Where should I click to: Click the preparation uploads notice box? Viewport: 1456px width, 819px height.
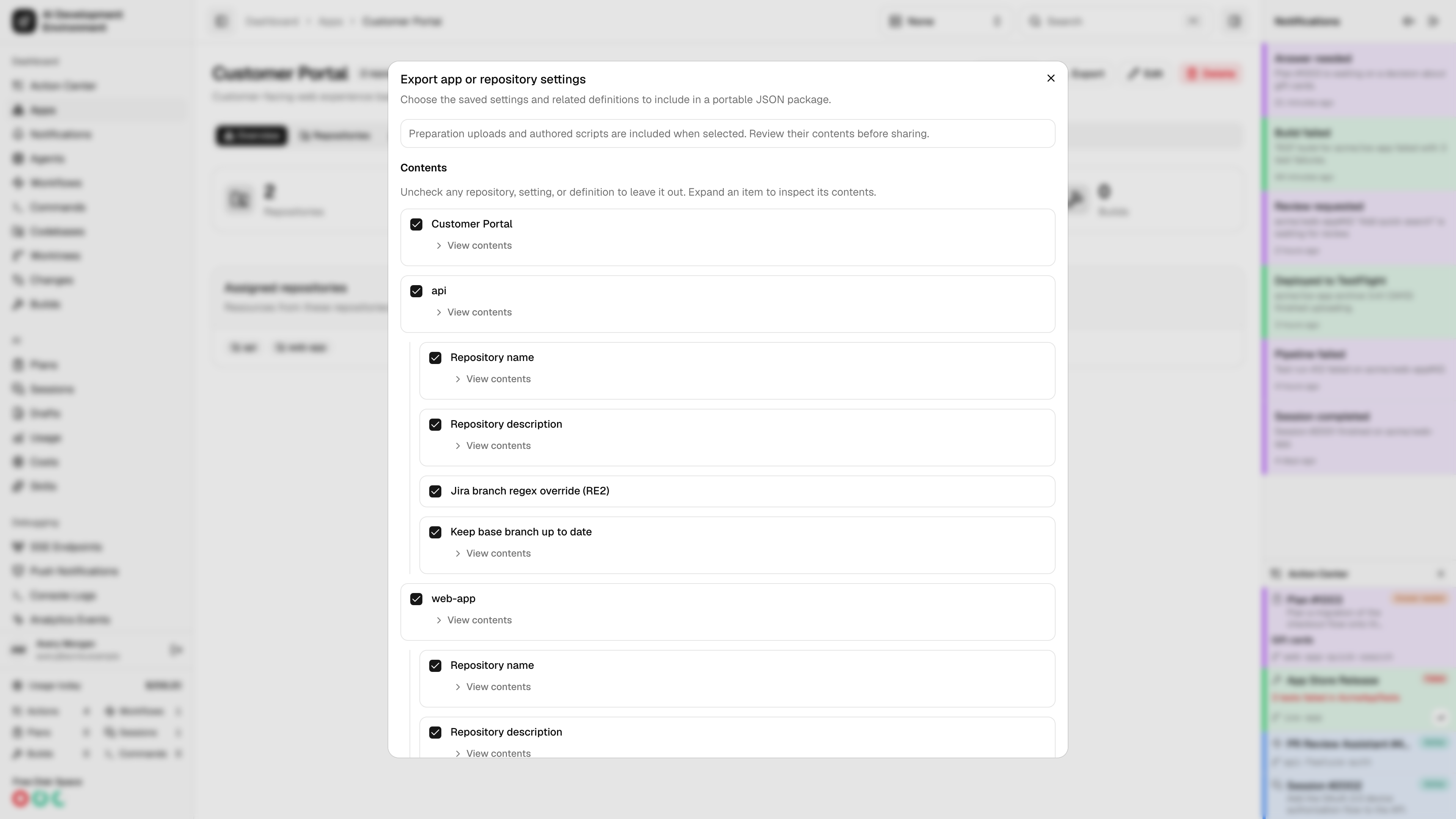point(728,133)
